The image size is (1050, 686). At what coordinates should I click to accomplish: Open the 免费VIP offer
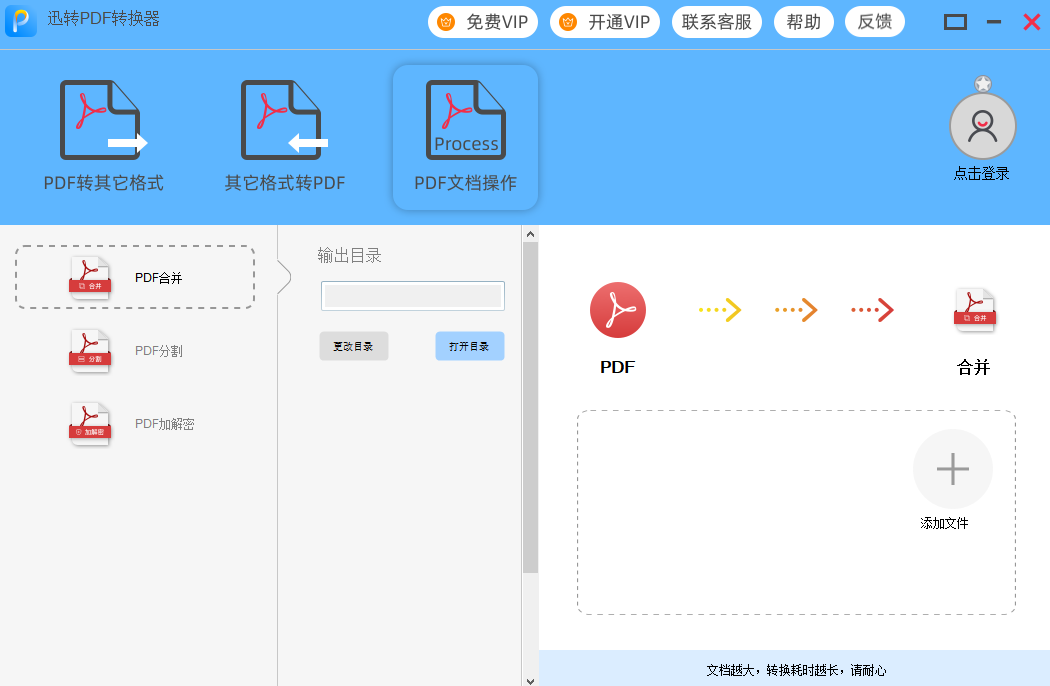click(483, 22)
